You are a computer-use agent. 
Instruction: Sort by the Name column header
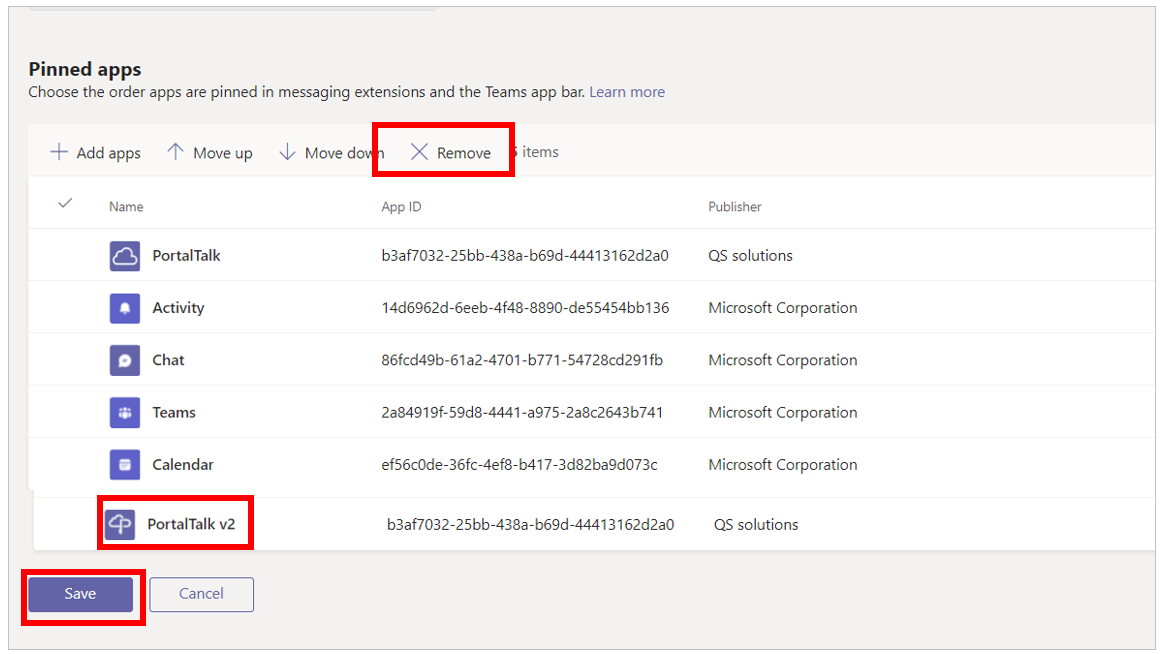(x=126, y=207)
